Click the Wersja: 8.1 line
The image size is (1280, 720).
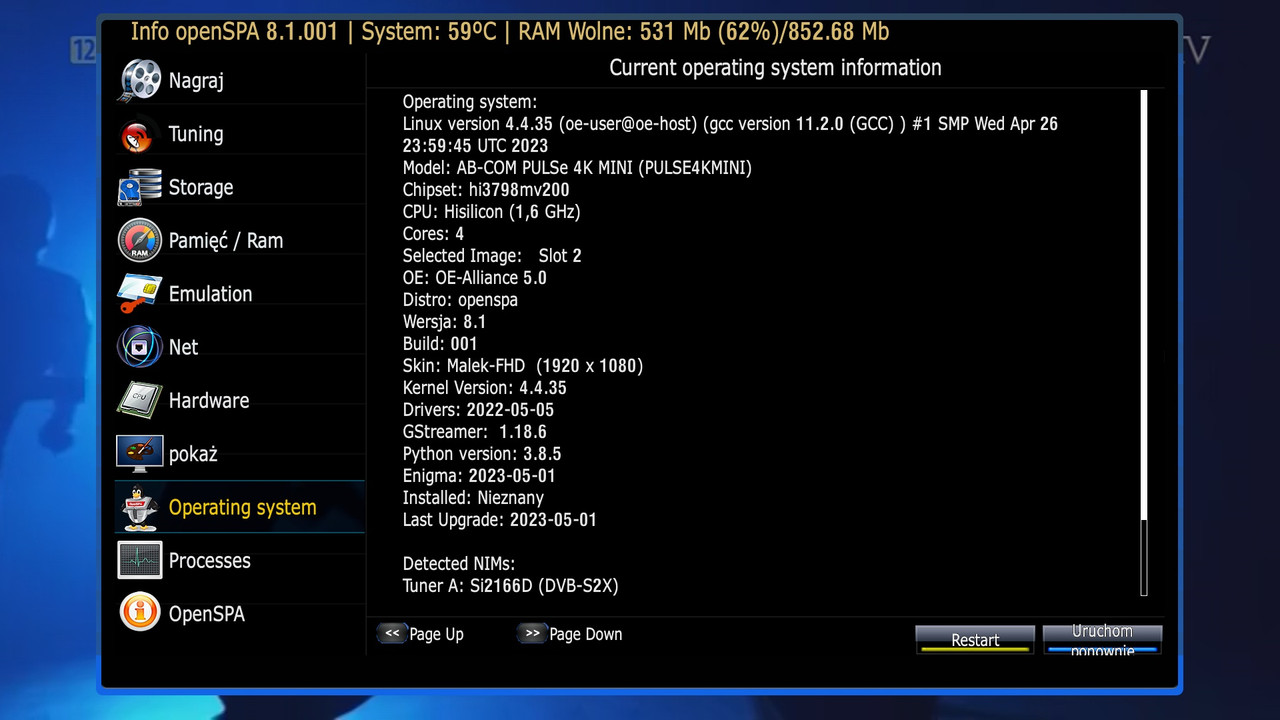444,322
